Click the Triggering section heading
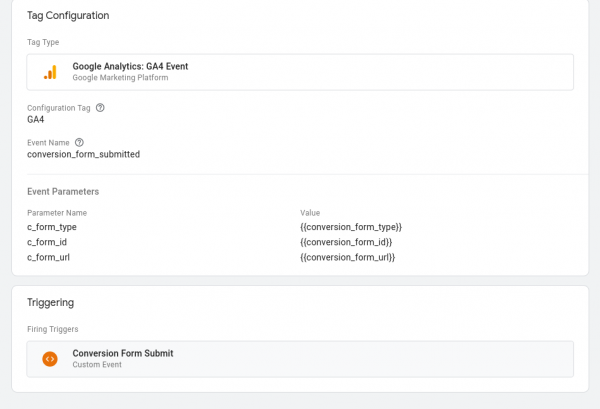600x409 pixels. 51,302
